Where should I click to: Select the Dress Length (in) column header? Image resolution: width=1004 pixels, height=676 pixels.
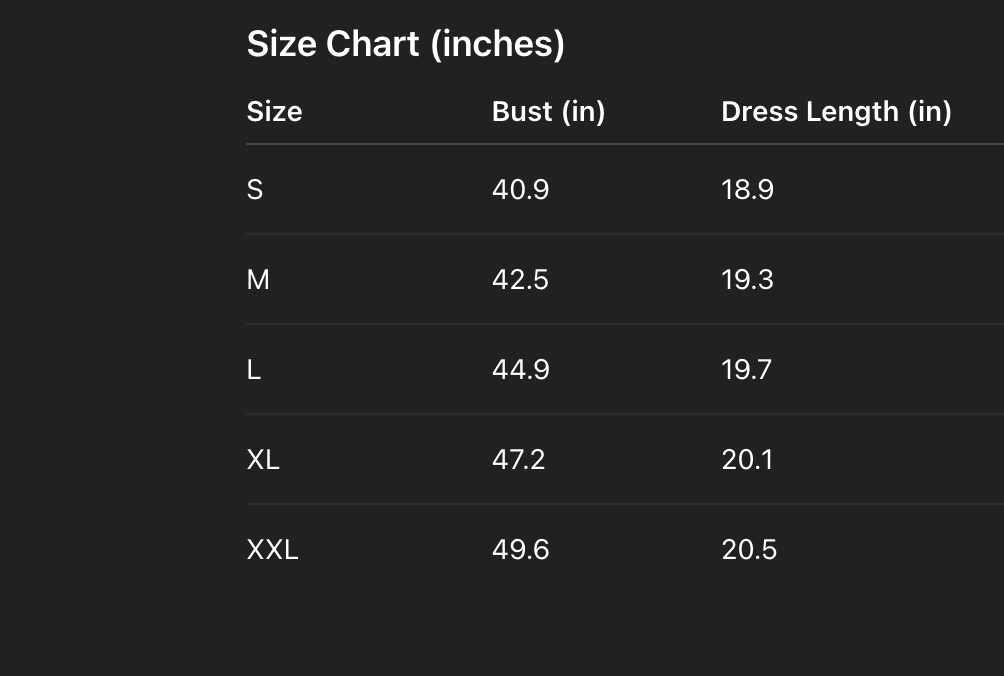click(x=835, y=111)
